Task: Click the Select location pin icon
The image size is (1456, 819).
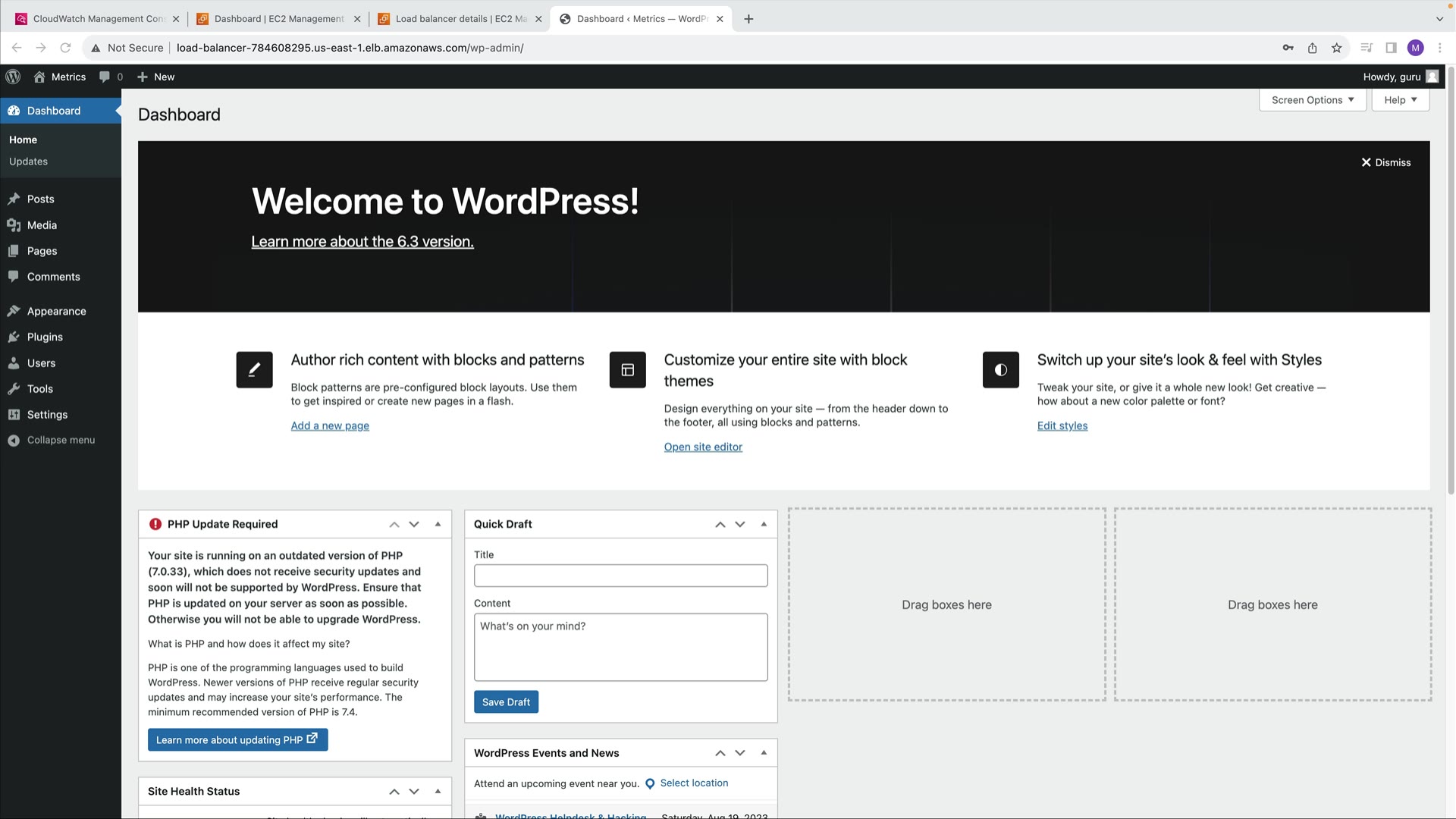Action: click(650, 784)
